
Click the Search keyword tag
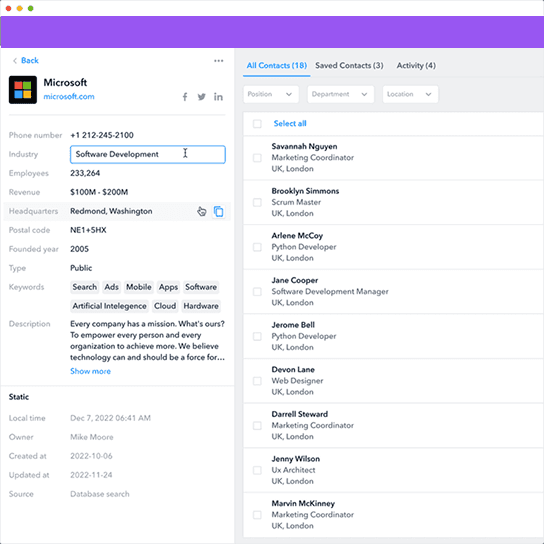coord(85,287)
